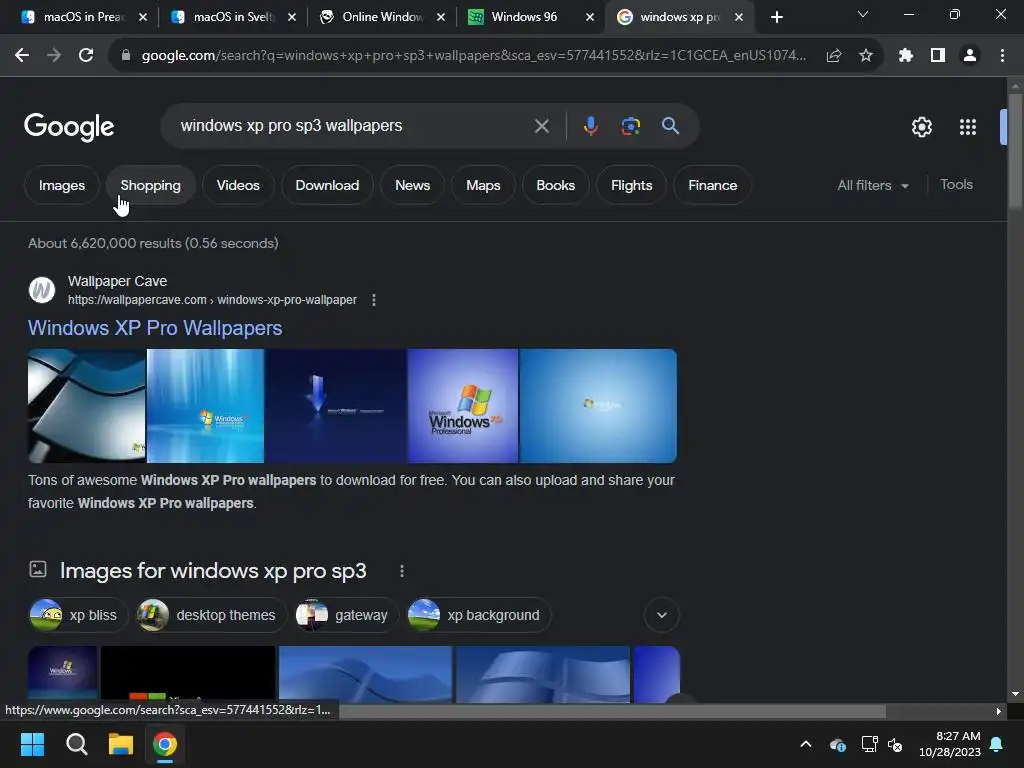Filter results by Videos
1024x768 pixels.
pos(238,185)
